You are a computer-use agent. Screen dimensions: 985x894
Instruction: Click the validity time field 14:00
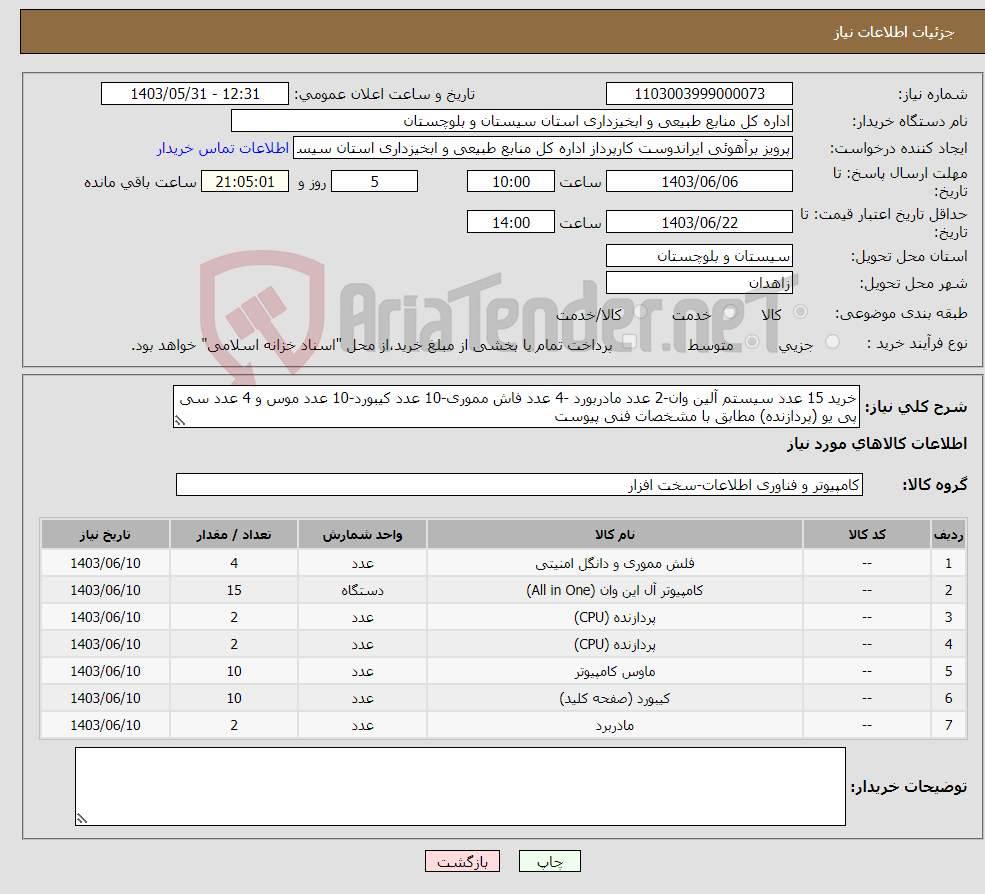click(511, 222)
